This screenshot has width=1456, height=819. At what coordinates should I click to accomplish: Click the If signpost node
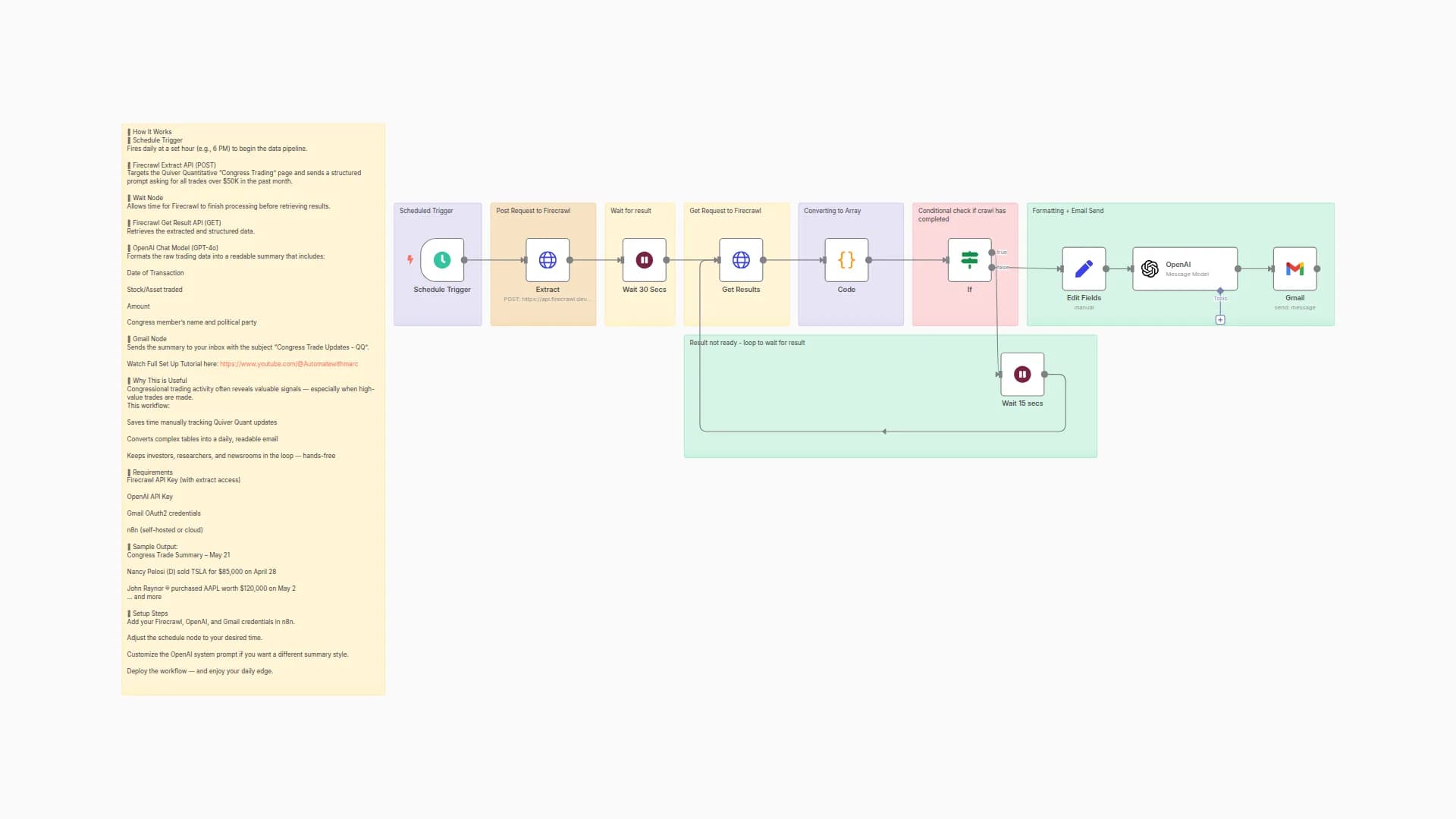(x=968, y=260)
